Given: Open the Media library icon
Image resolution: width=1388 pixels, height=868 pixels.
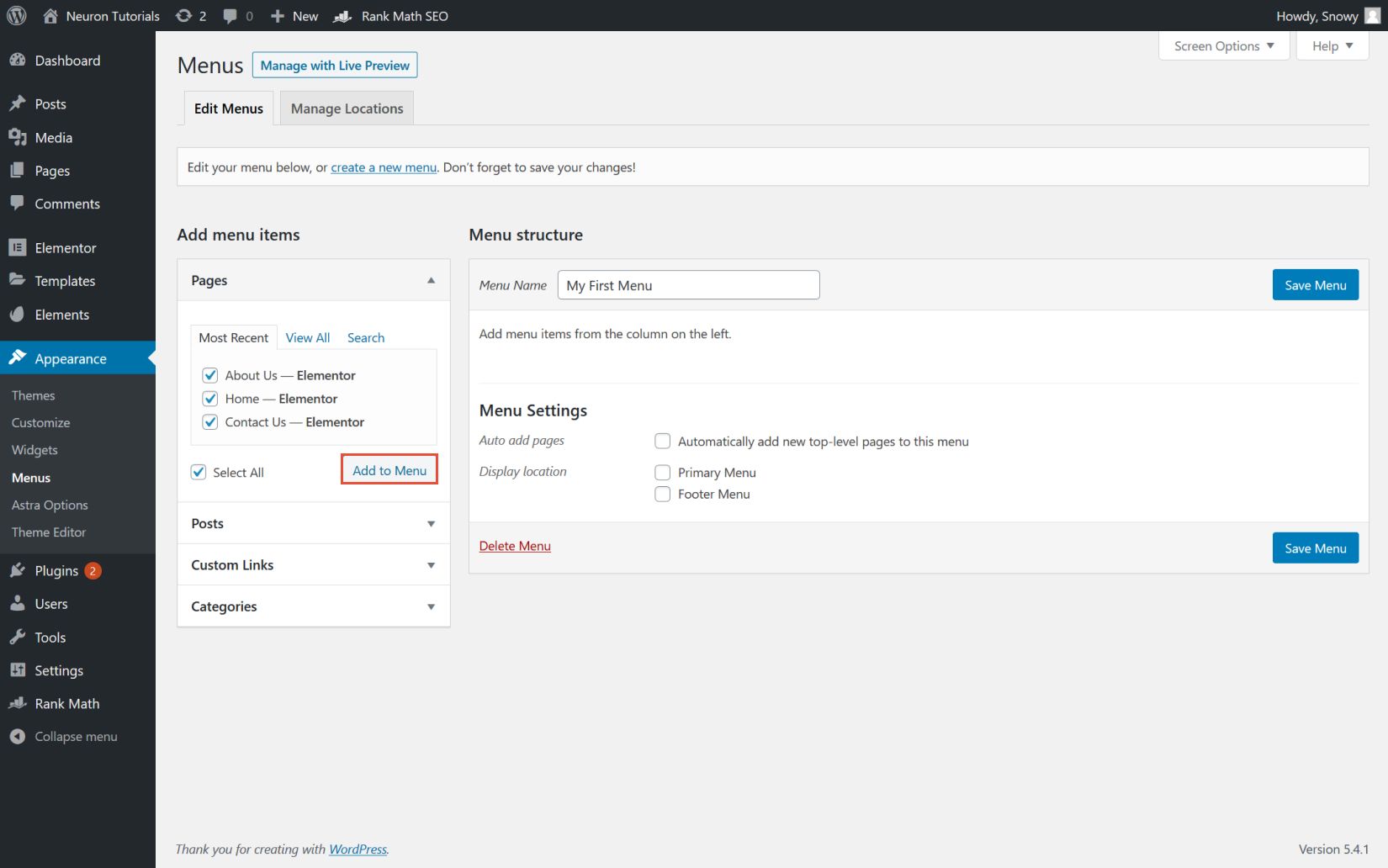Looking at the screenshot, I should 19,137.
